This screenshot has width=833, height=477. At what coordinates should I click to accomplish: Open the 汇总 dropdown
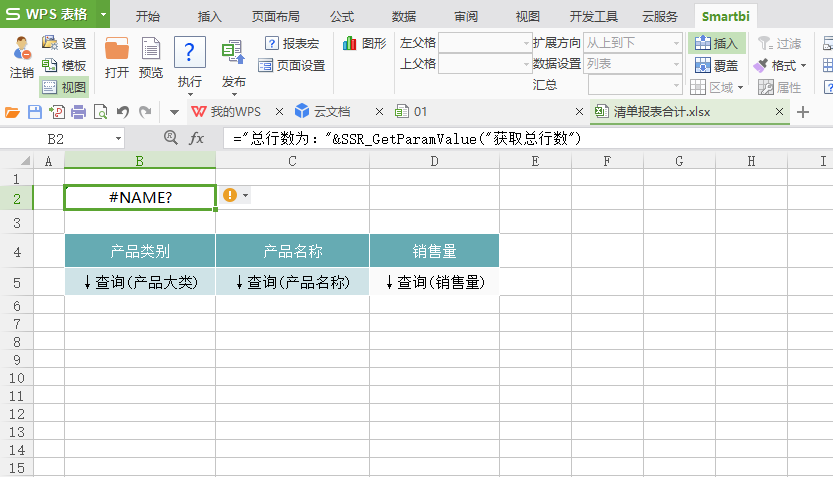coord(676,85)
